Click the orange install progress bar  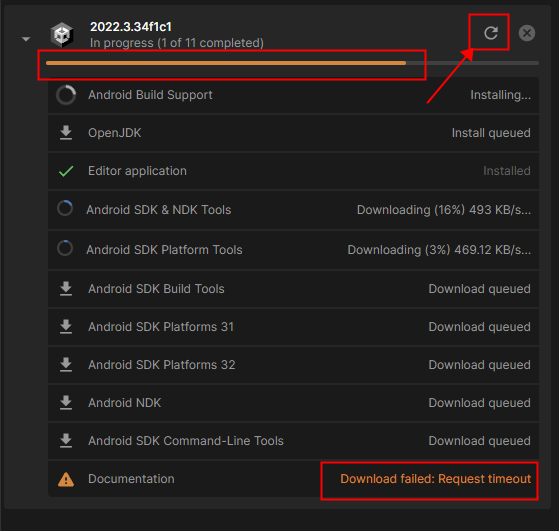[x=226, y=63]
